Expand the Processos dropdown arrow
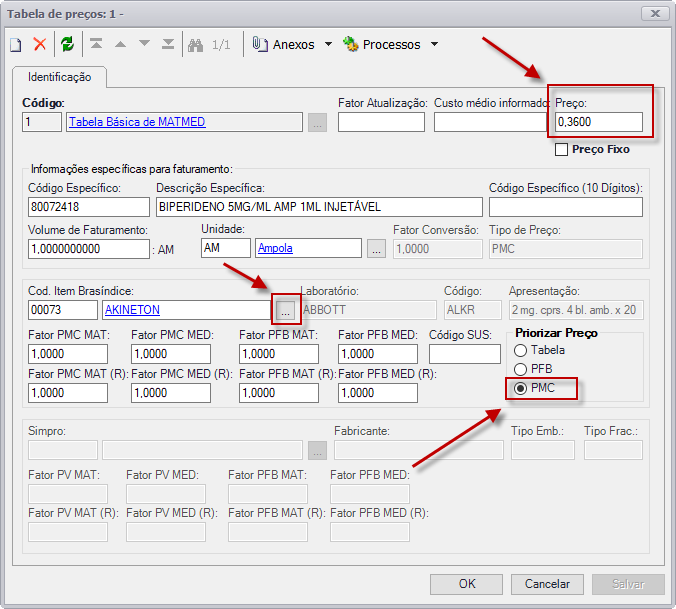This screenshot has width=676, height=609. coord(435,44)
